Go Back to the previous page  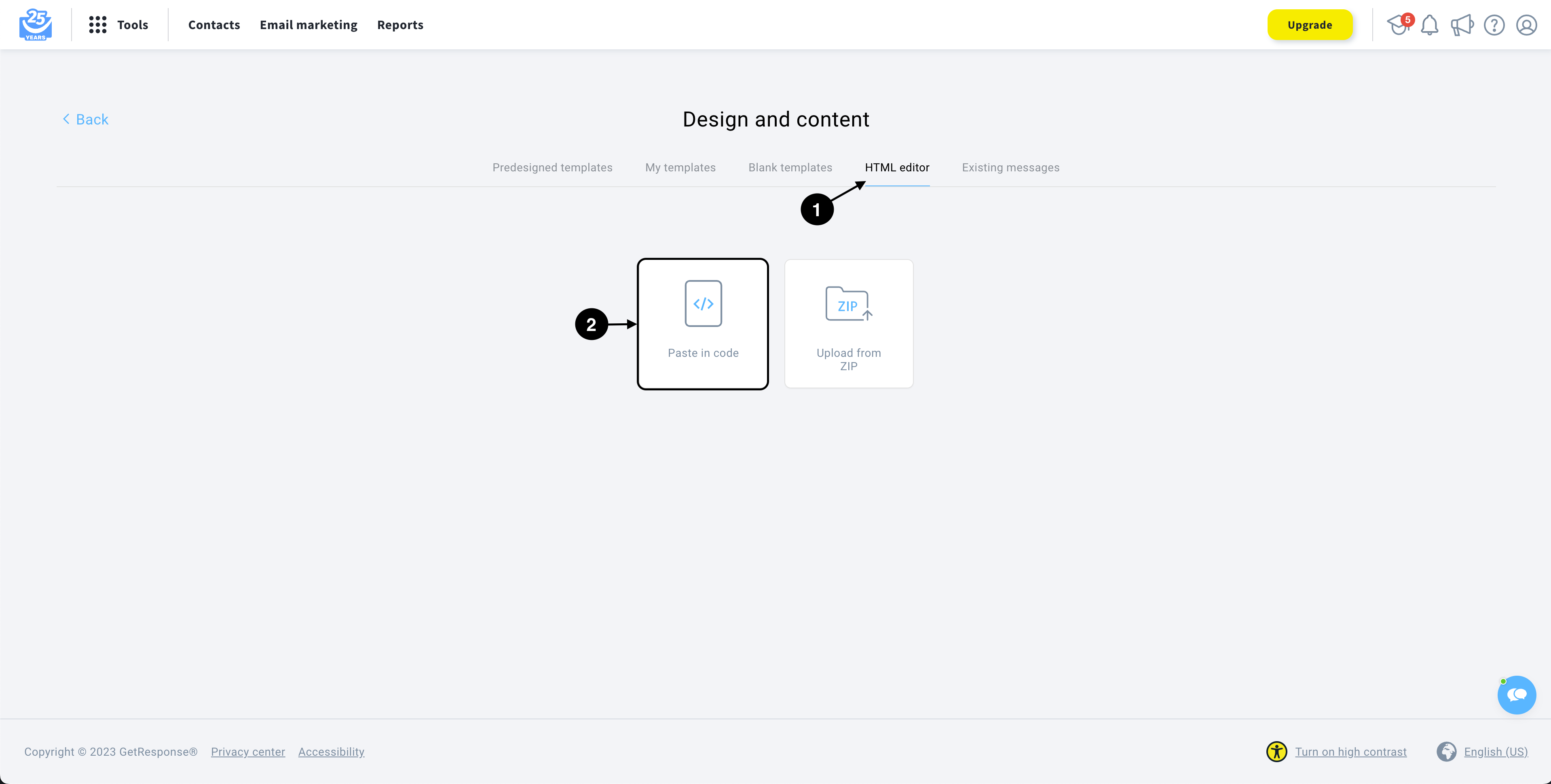point(85,119)
